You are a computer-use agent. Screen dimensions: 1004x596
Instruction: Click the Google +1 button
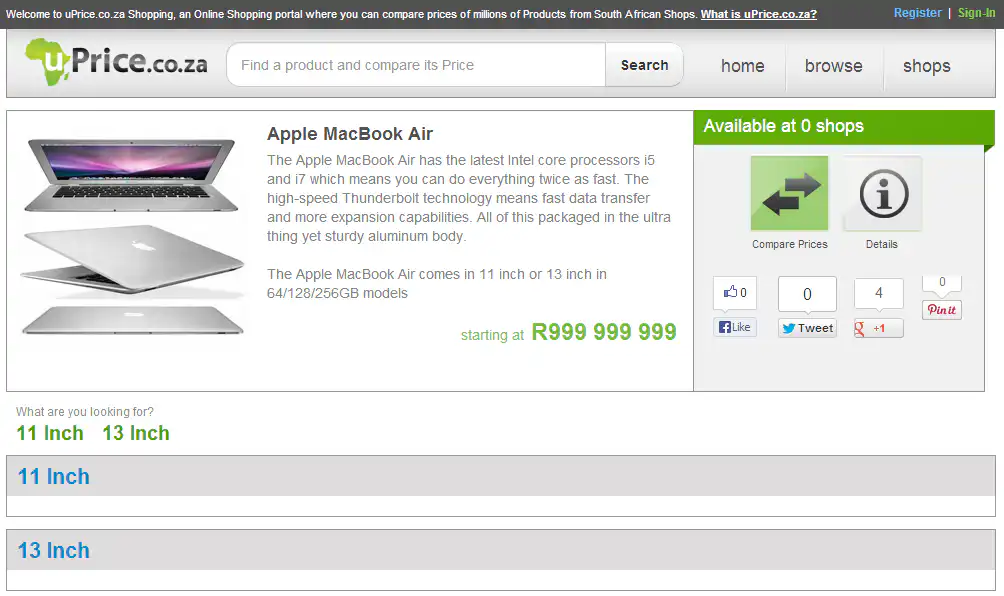[x=878, y=328]
